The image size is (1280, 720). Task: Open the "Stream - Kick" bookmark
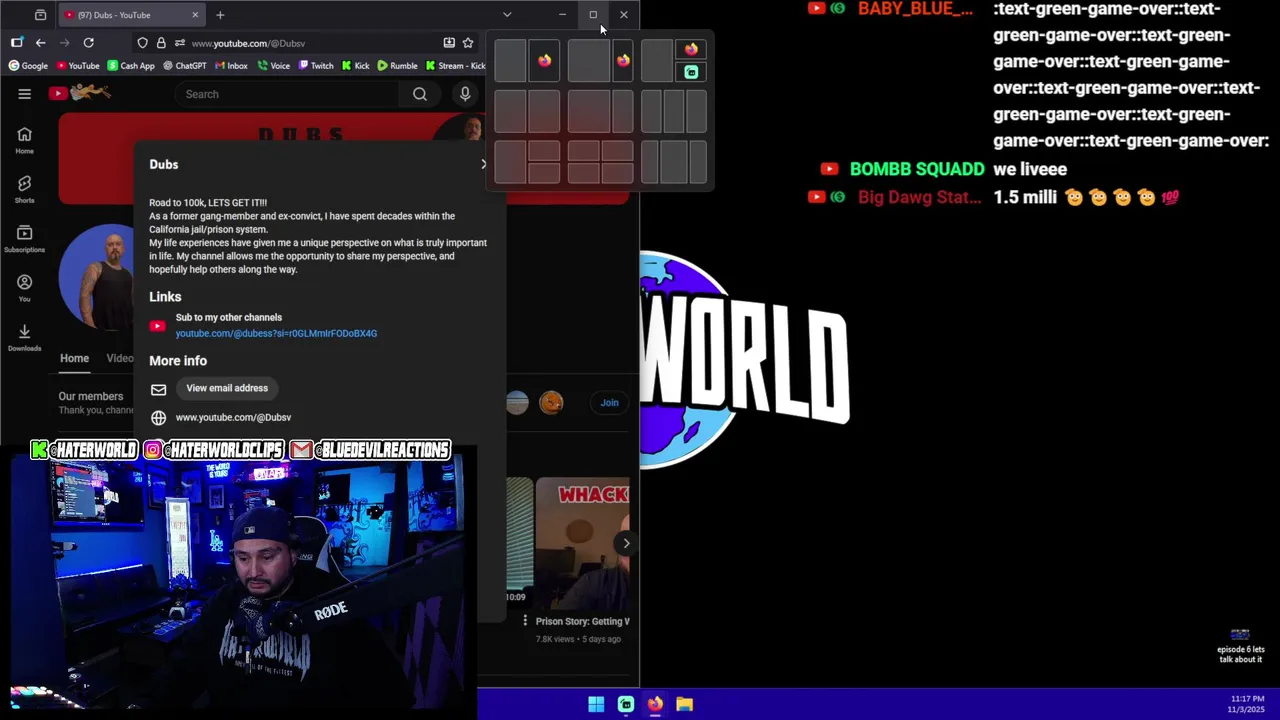click(x=455, y=66)
